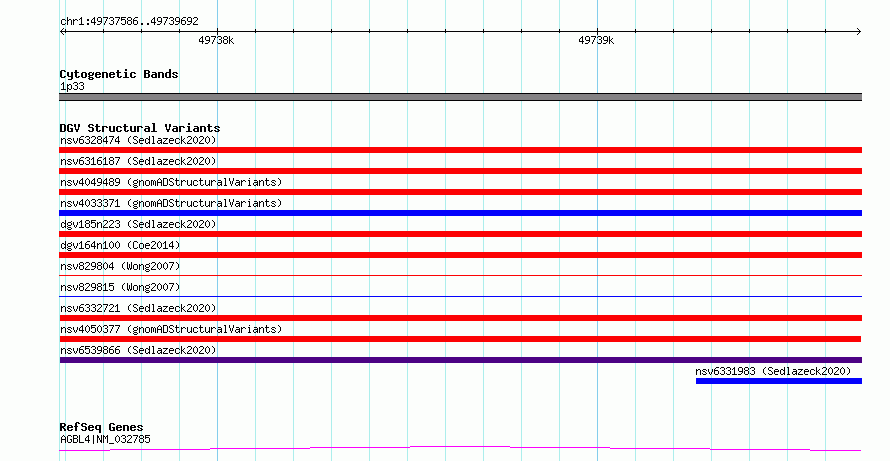The height and width of the screenshot is (461, 890).
Task: Select the purple bar for nsv6539866
Action: 460,360
